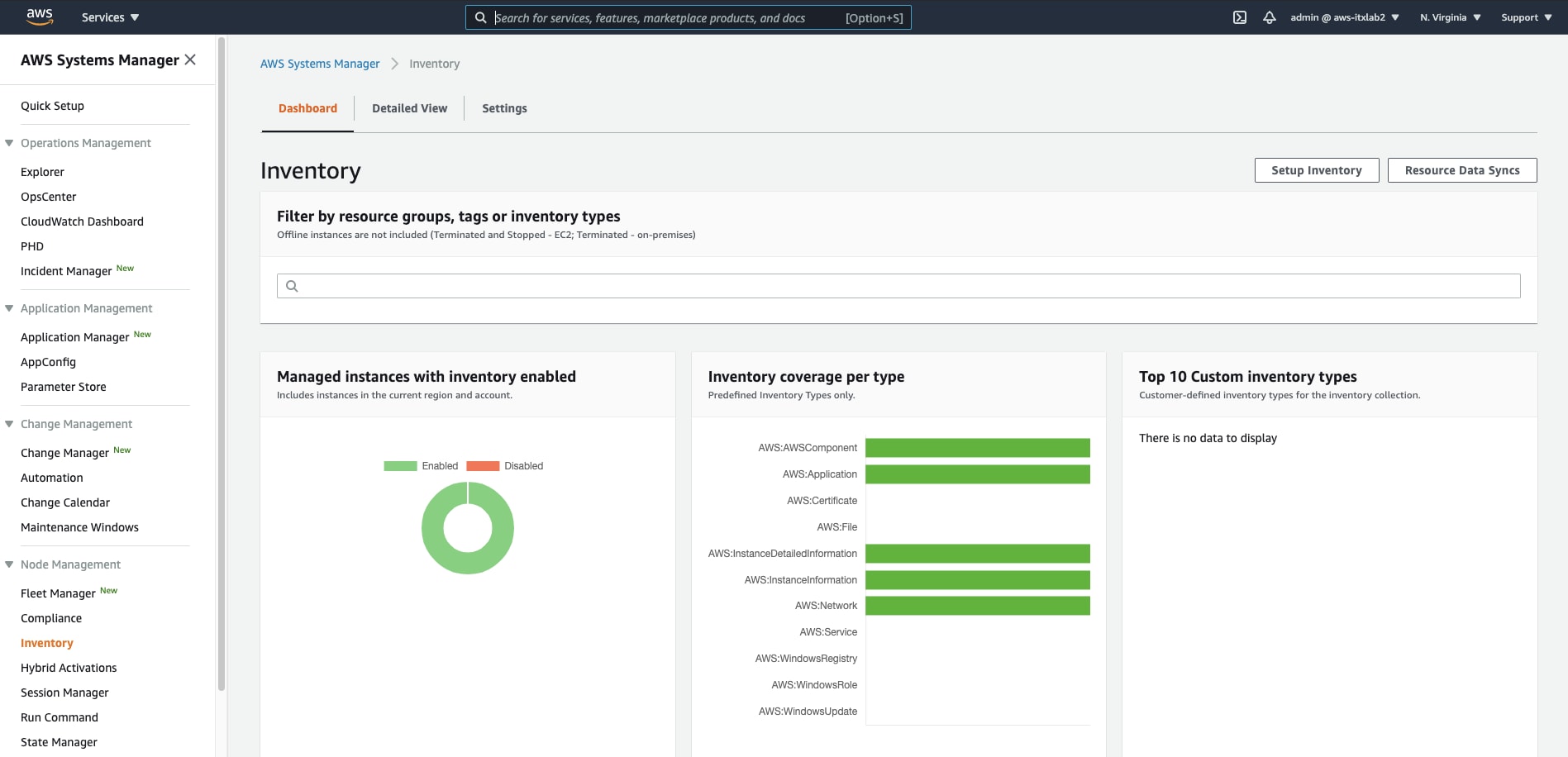1568x757 pixels.
Task: Open Parameter Store in the sidebar
Action: (63, 386)
